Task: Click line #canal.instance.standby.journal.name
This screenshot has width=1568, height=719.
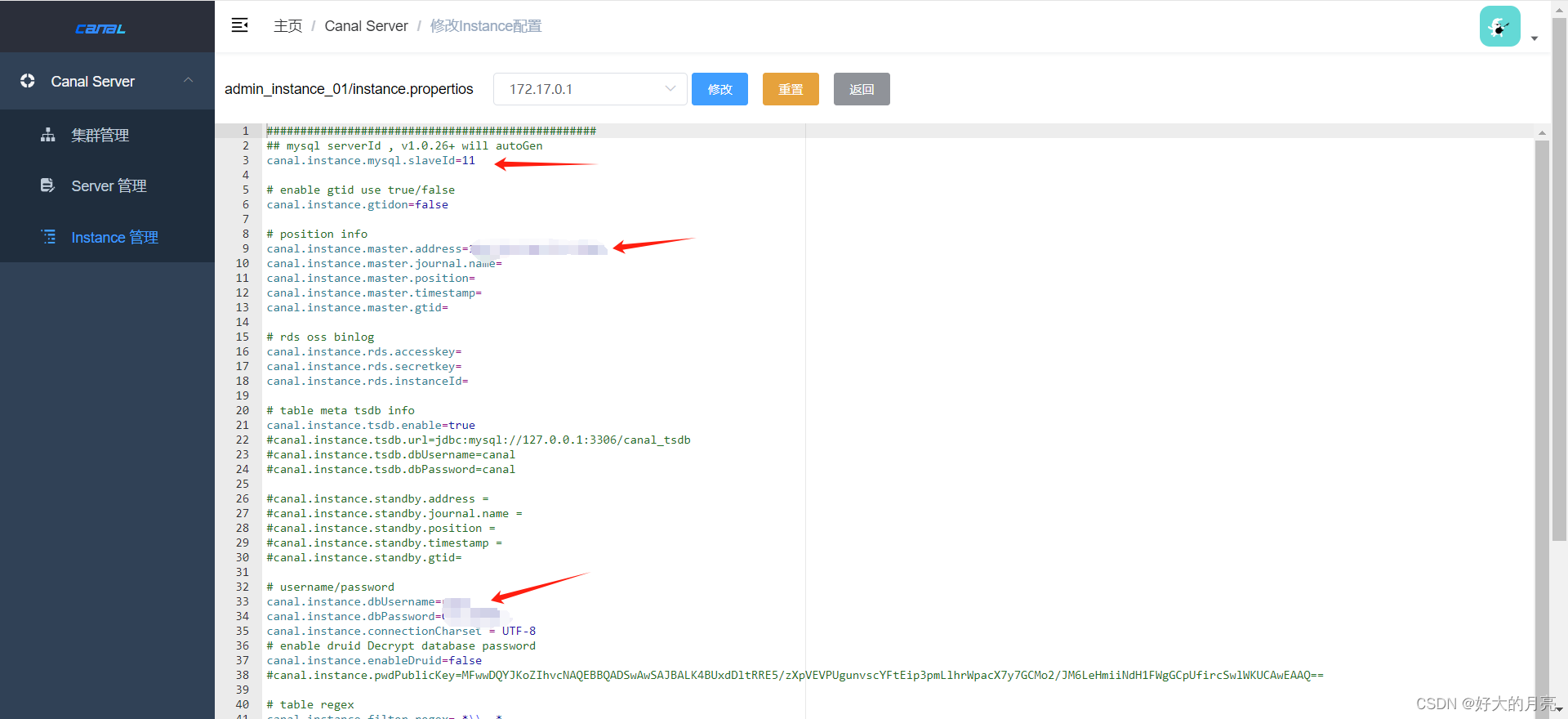Action: click(394, 513)
